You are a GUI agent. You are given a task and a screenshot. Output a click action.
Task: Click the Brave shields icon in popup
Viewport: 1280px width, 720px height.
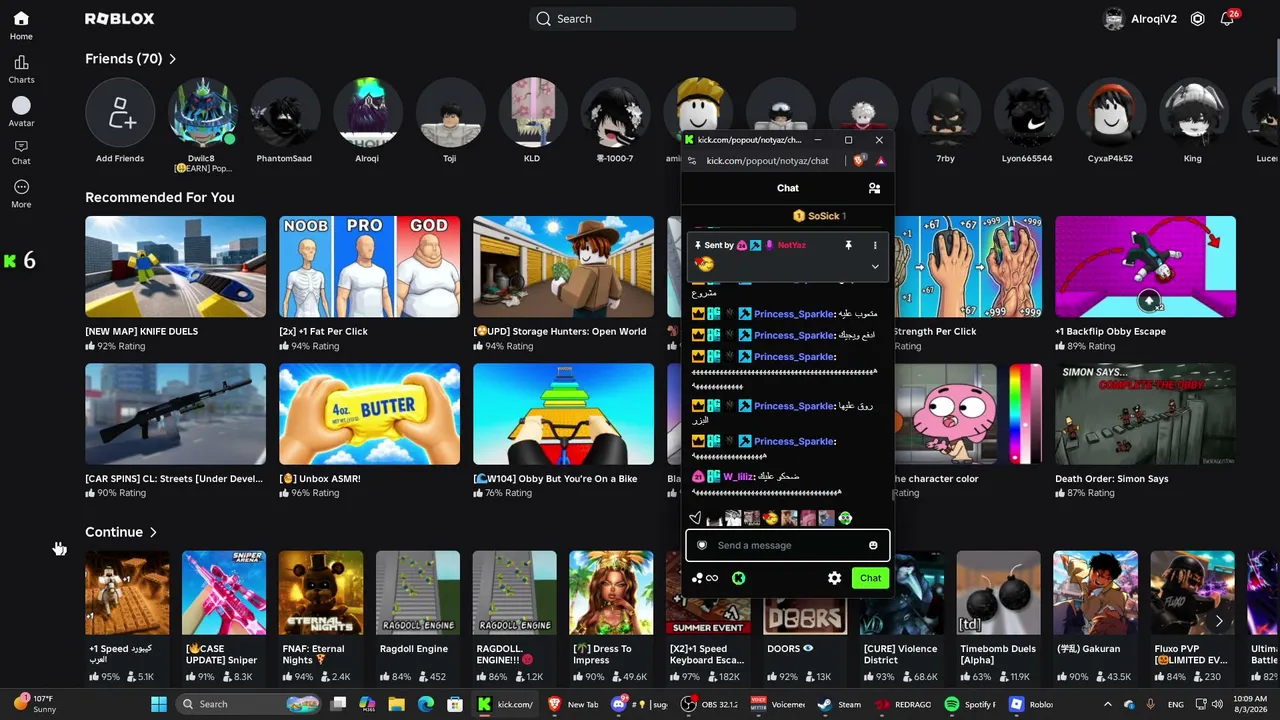point(859,161)
